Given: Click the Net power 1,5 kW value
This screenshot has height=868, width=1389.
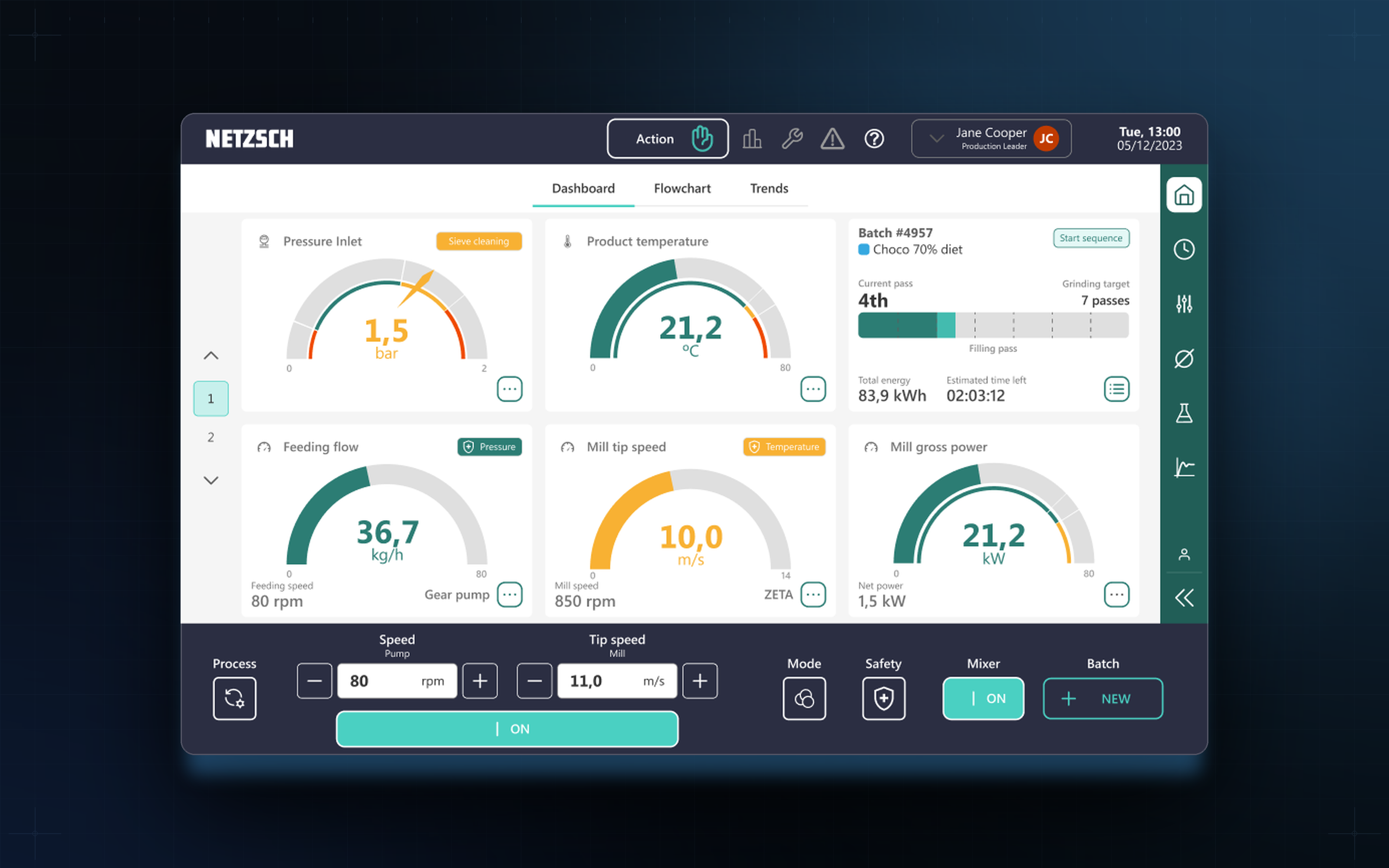Looking at the screenshot, I should coord(882,601).
